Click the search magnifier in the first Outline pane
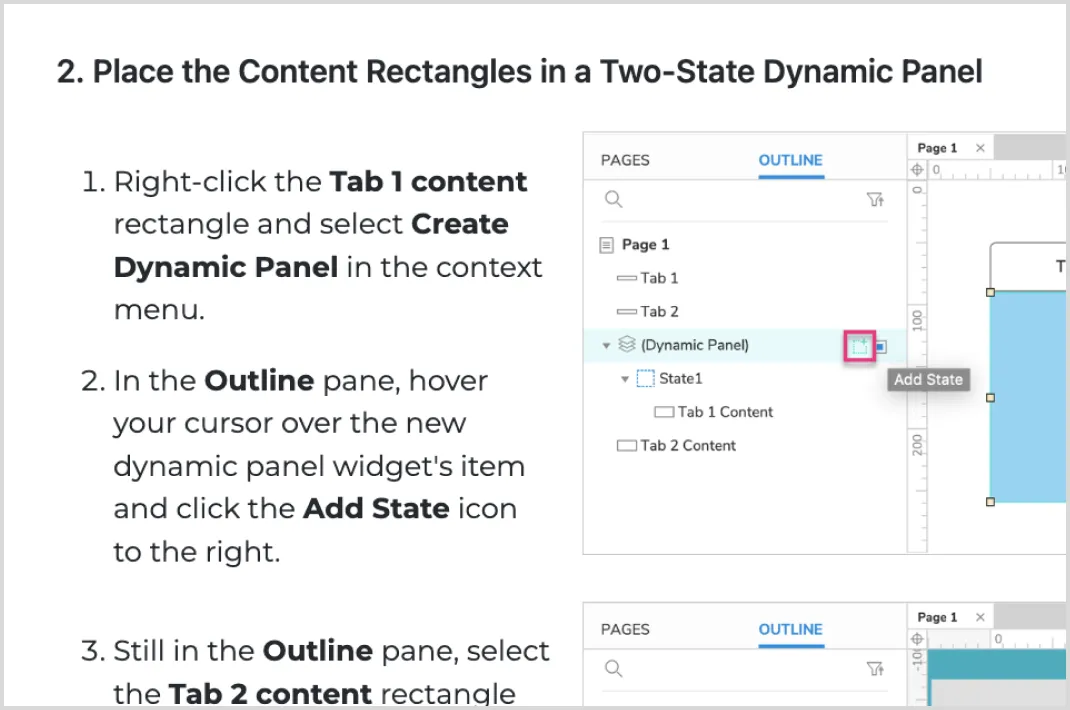1070x710 pixels. coord(614,200)
